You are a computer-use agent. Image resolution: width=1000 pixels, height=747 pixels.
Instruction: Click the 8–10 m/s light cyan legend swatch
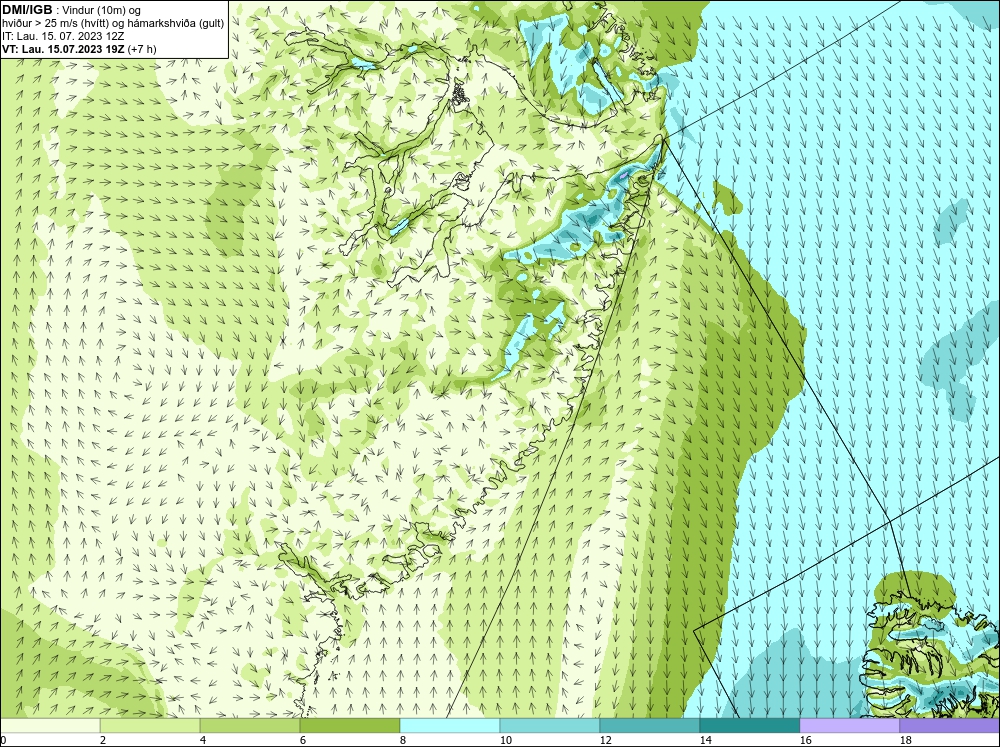(x=450, y=725)
